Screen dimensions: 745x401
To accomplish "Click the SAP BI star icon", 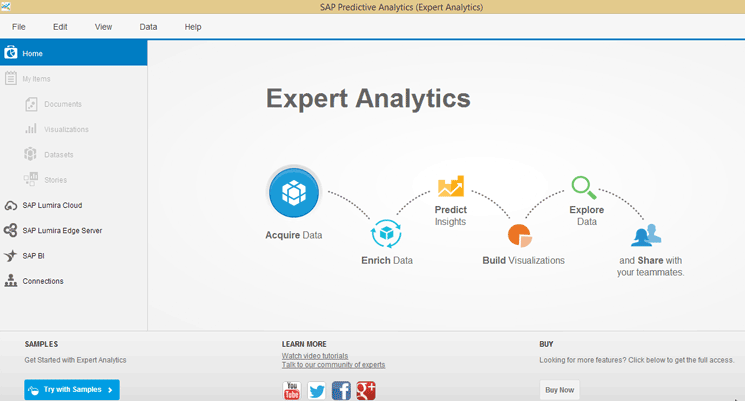I will pyautogui.click(x=10, y=256).
